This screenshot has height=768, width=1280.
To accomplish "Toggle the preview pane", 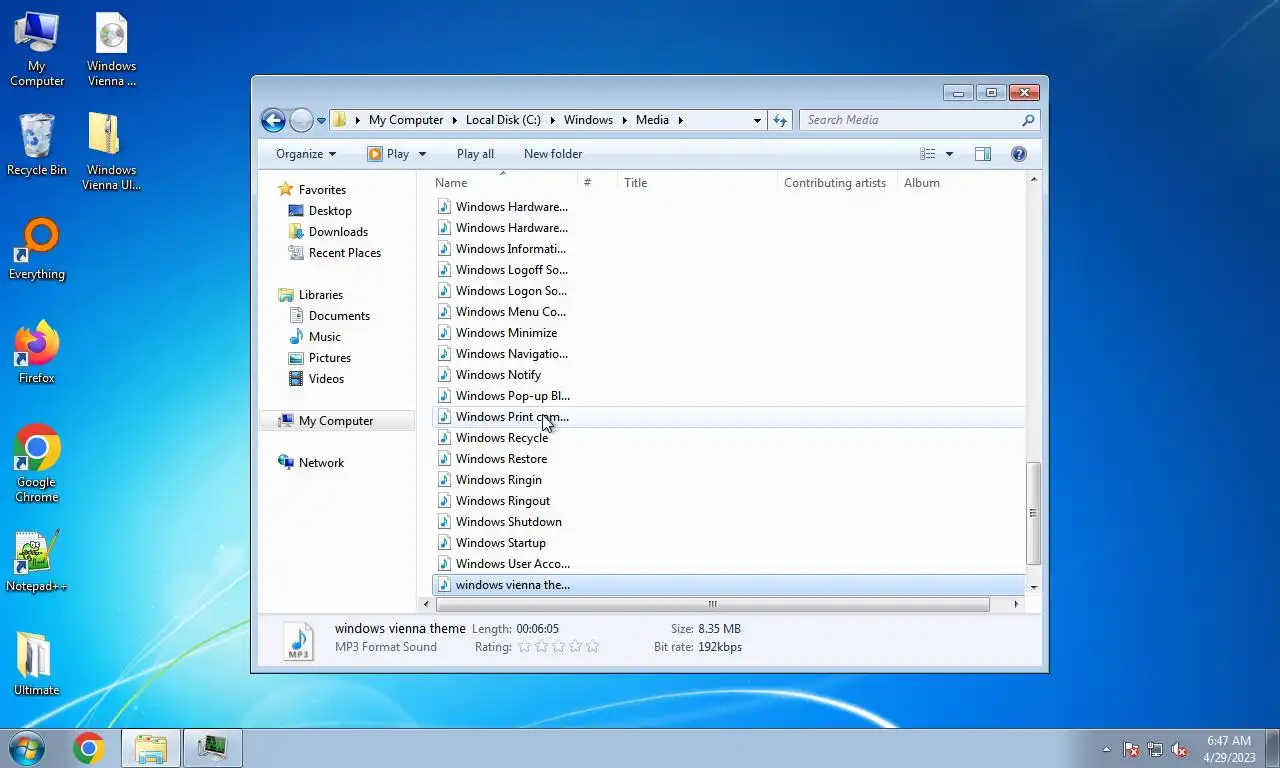I will pyautogui.click(x=983, y=154).
